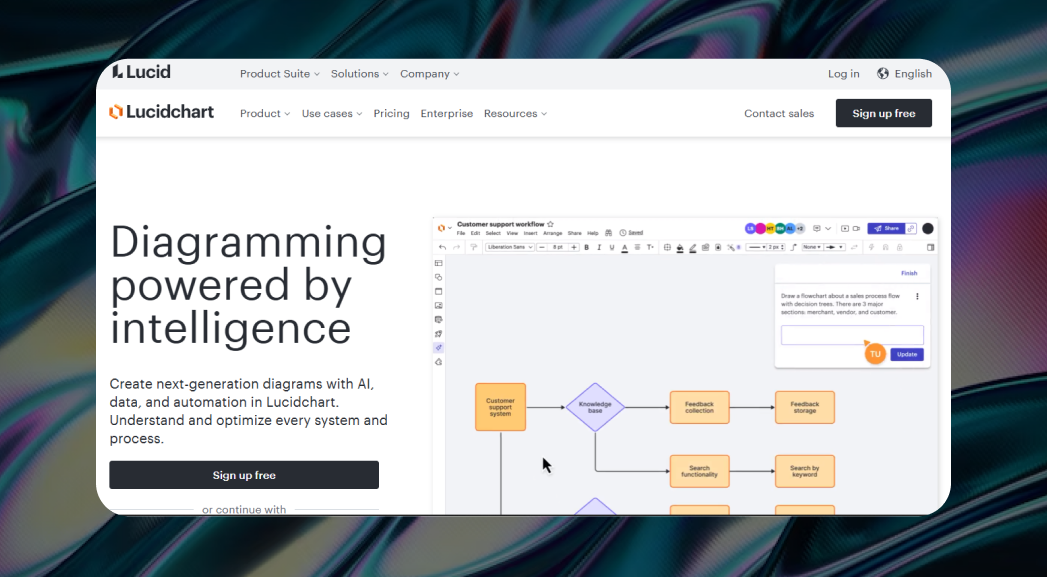Increase font size with the plus button
Viewport: 1047px width, 577px height.
(x=574, y=247)
